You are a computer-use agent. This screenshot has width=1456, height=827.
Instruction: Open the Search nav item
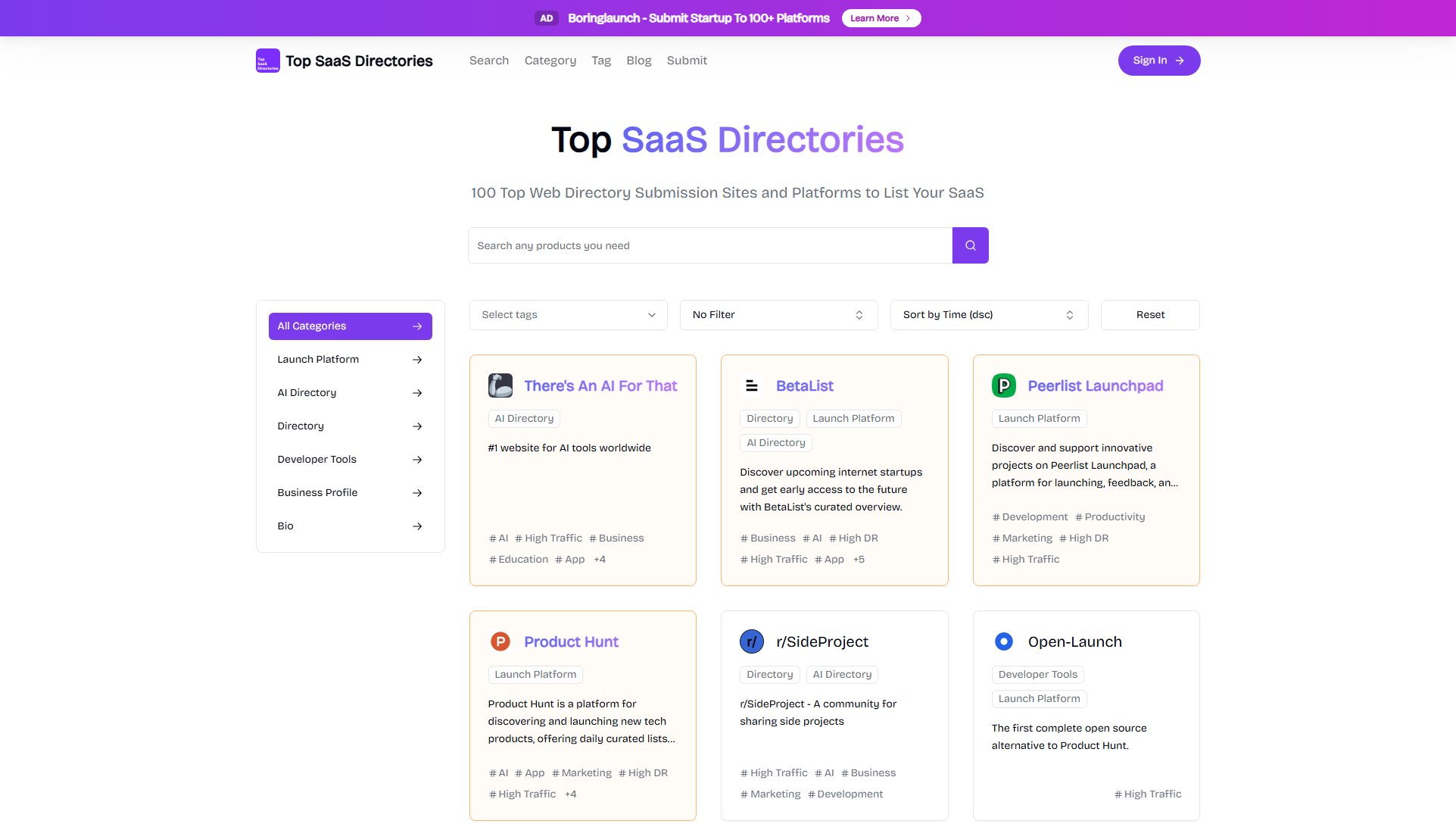coord(489,61)
